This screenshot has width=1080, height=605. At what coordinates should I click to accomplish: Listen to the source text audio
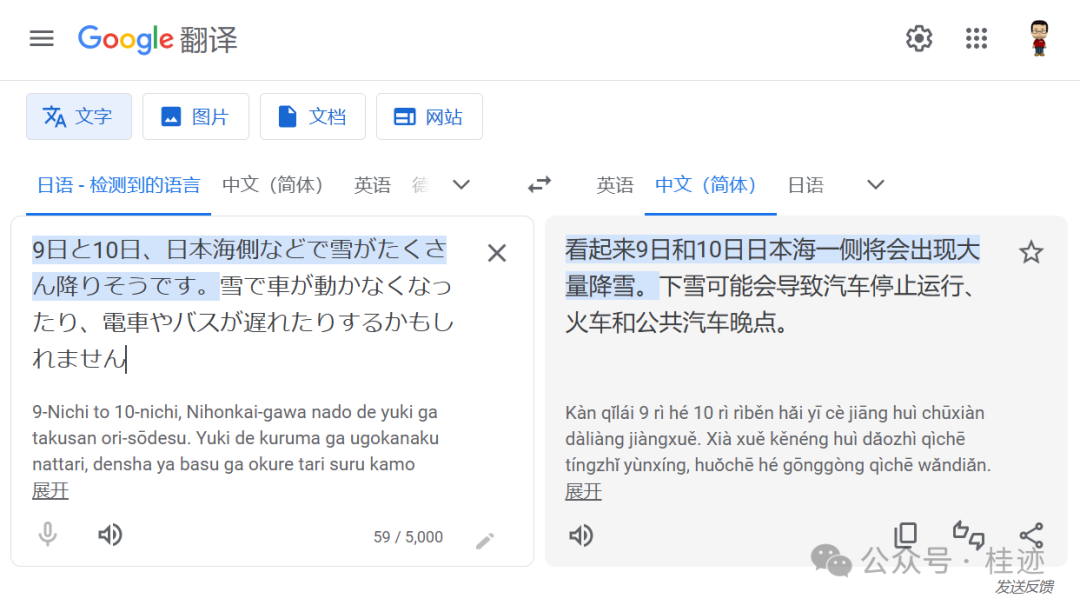(x=110, y=535)
